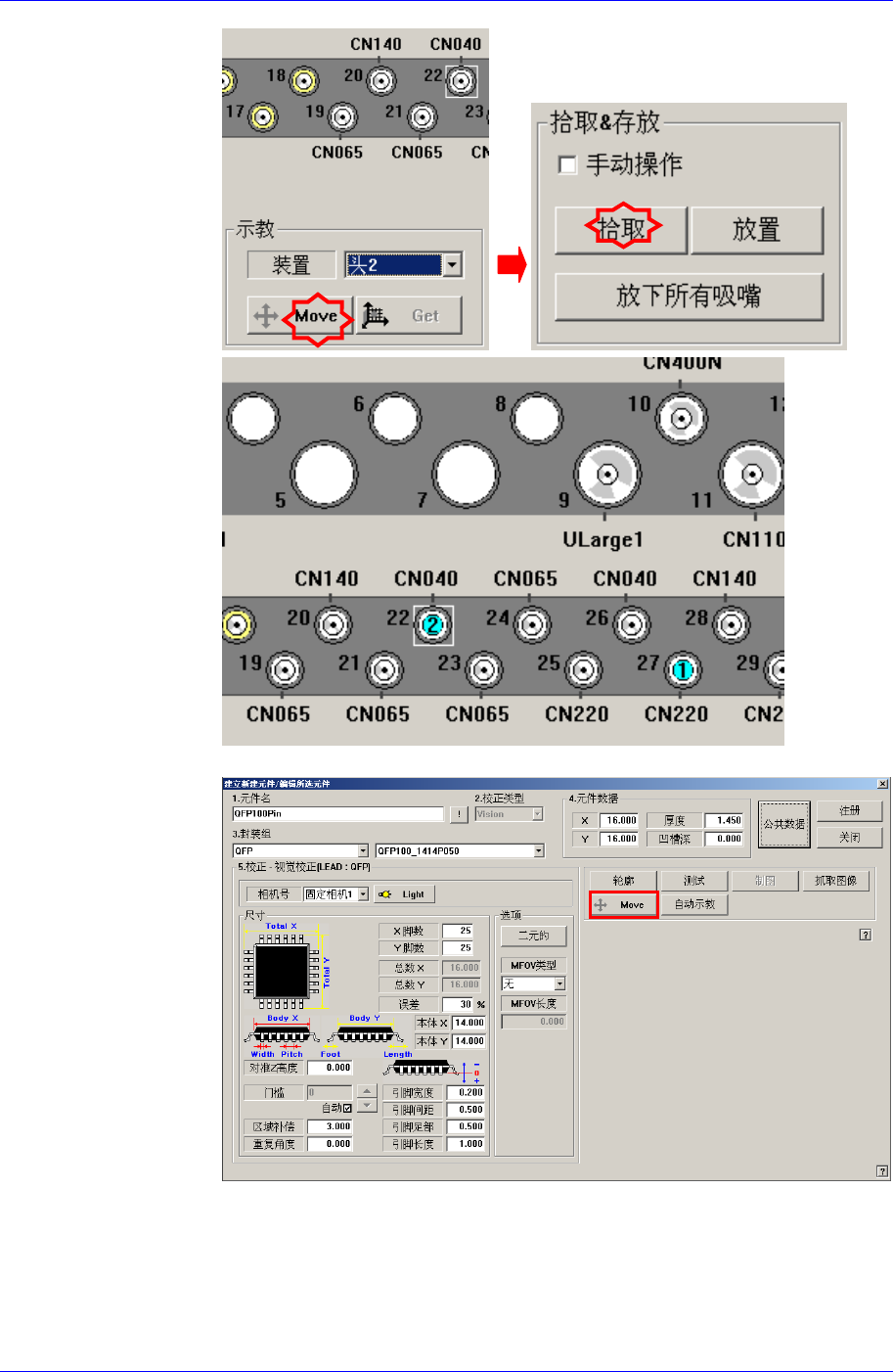Image resolution: width=893 pixels, height=1372 pixels.
Task: Select nozzle slot 17 in teach panel
Action: tap(262, 117)
